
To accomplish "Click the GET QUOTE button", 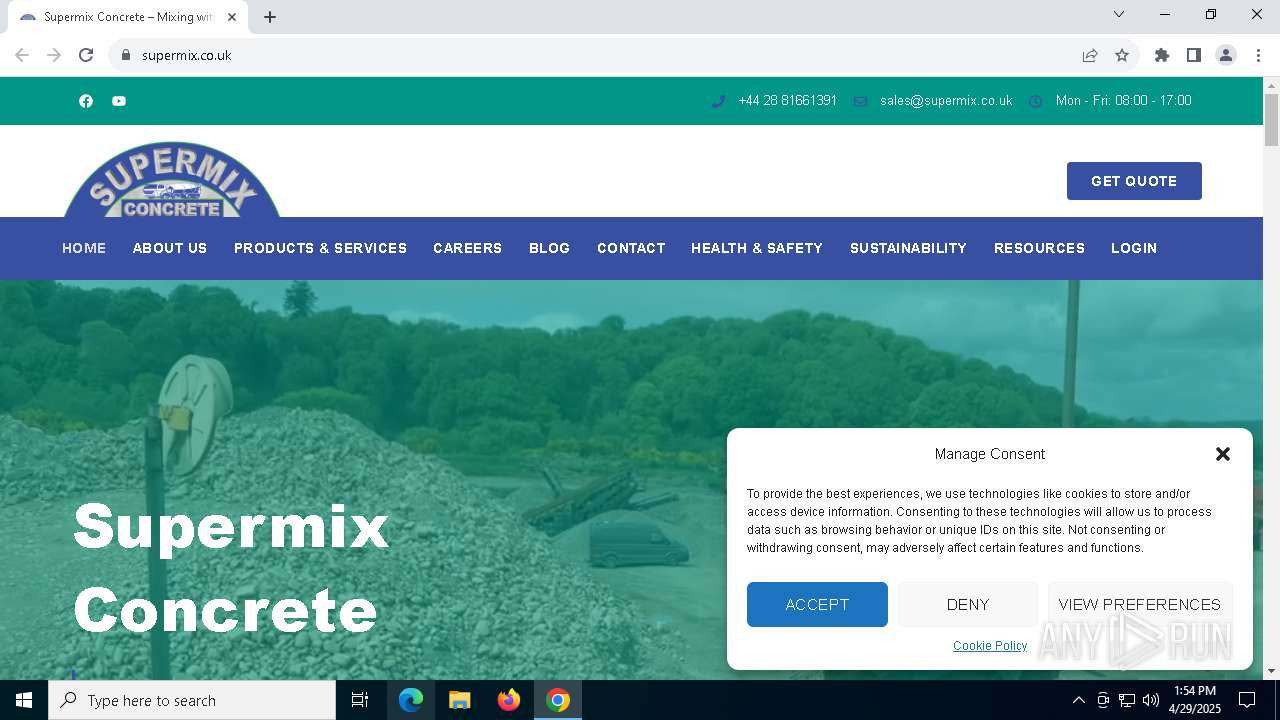I will point(1134,181).
